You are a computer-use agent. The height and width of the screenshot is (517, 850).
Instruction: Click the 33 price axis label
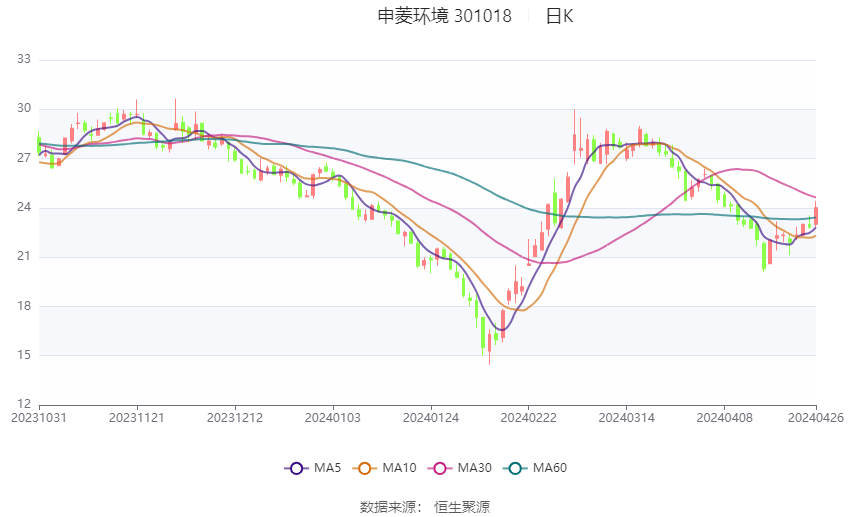(x=24, y=60)
